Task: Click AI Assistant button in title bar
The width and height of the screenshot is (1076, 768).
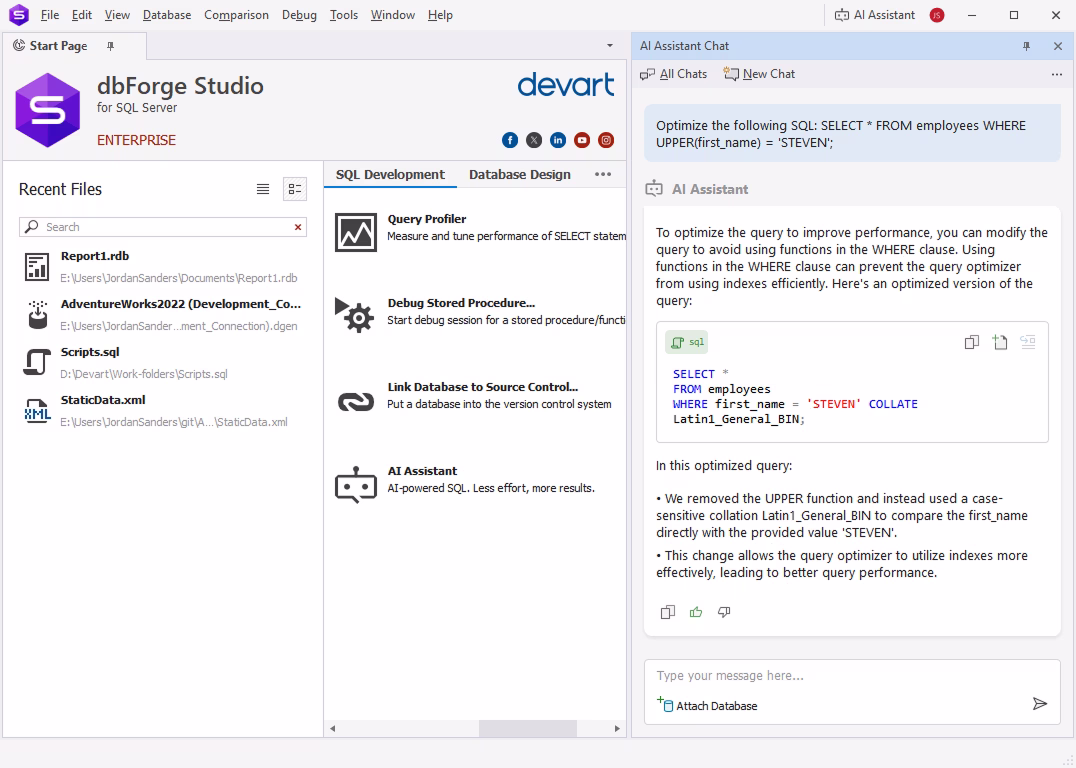Action: [x=874, y=15]
